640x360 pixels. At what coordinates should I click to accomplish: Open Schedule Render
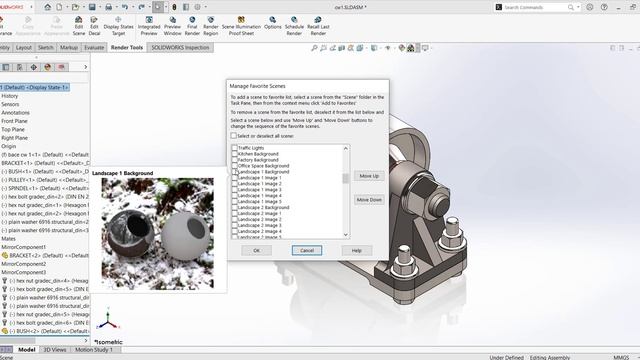(x=294, y=26)
